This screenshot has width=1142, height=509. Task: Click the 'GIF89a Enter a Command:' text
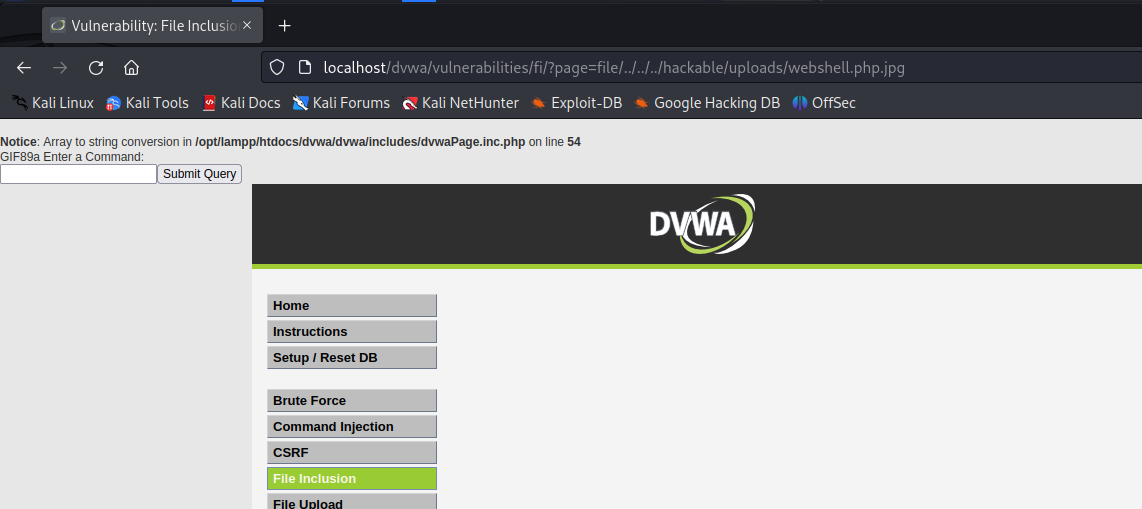[72, 157]
